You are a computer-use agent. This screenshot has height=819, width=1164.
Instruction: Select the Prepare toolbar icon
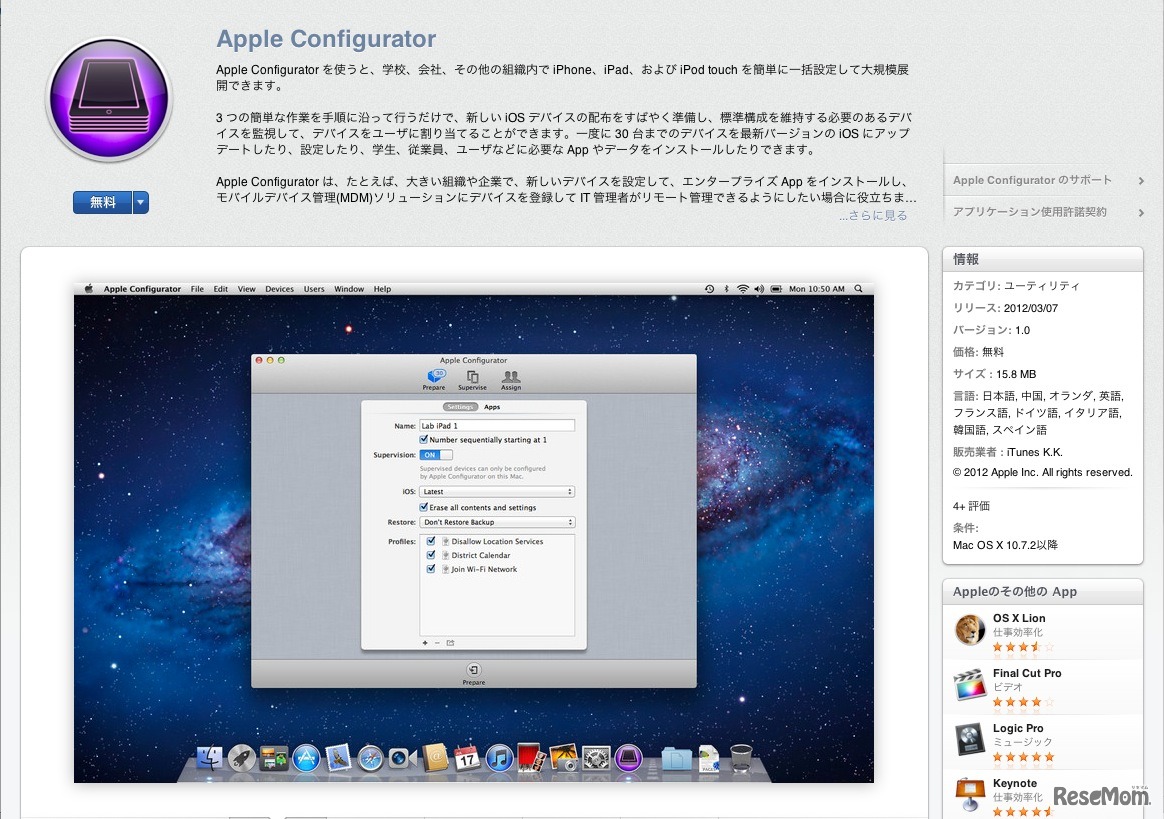pos(434,380)
